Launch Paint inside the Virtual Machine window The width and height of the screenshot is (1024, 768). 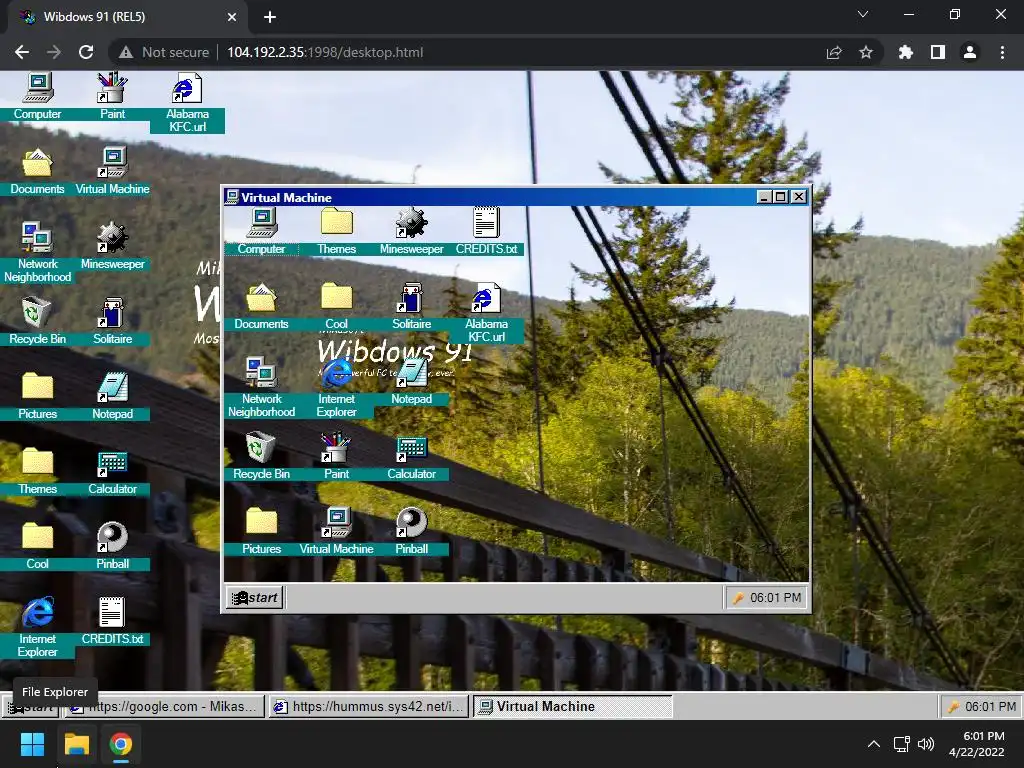click(336, 457)
